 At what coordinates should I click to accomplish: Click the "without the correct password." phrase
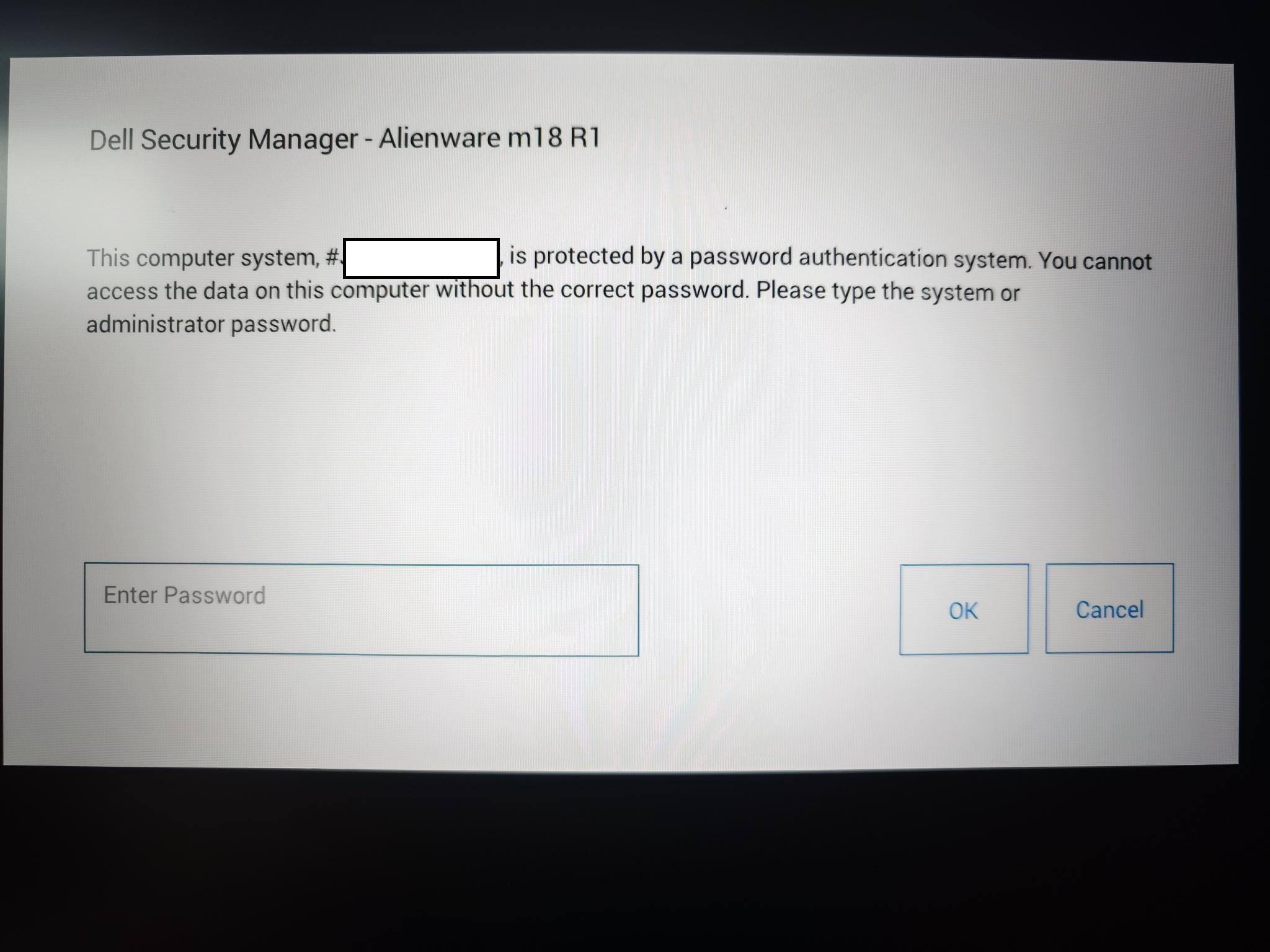point(592,290)
